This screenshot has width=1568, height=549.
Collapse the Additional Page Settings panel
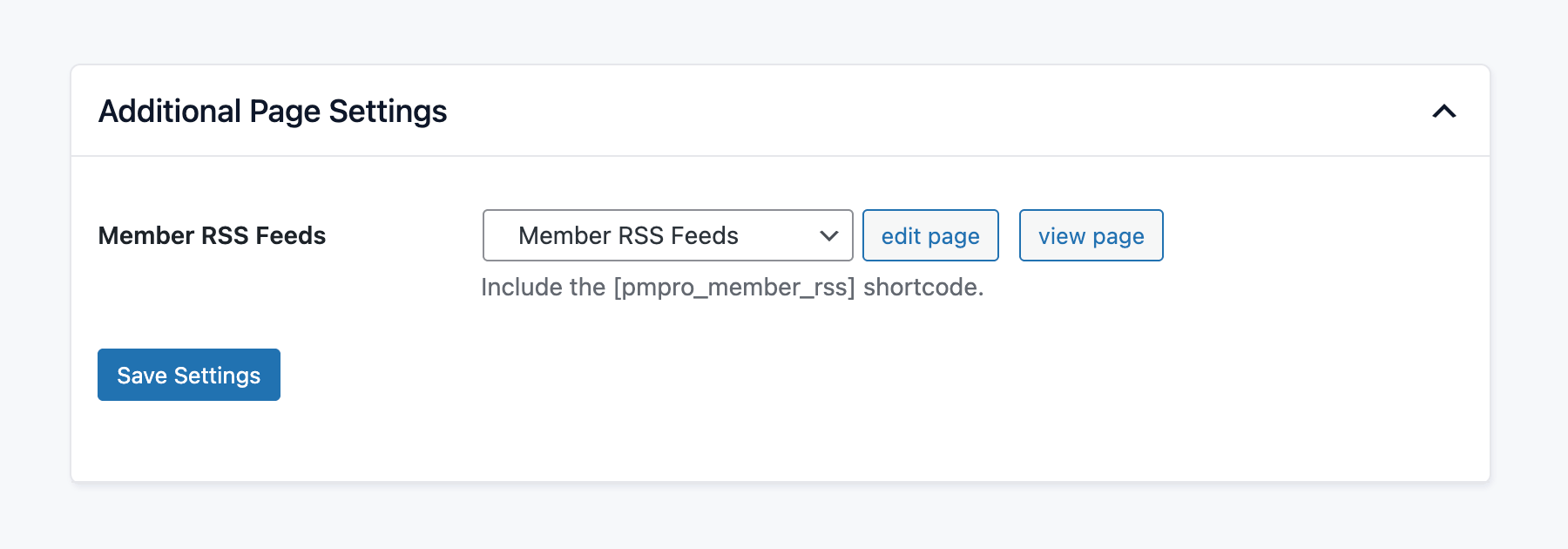pyautogui.click(x=1444, y=112)
